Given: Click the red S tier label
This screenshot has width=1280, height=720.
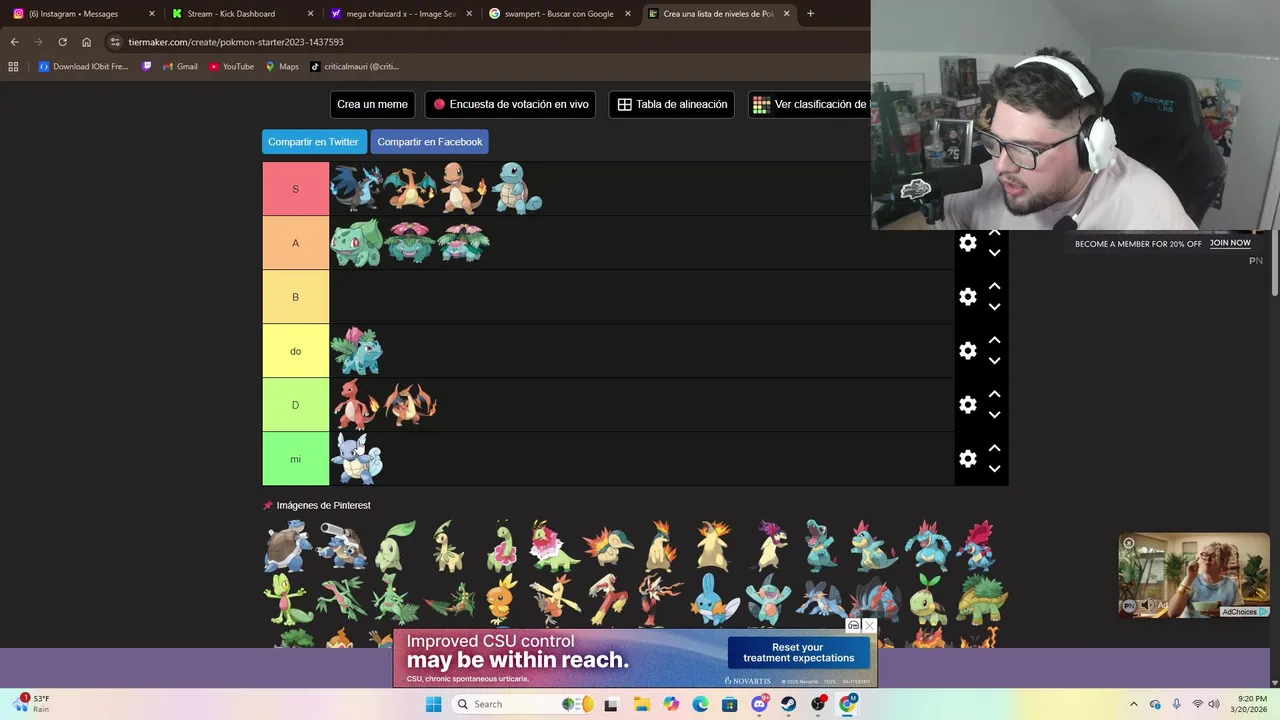Looking at the screenshot, I should click(x=295, y=189).
